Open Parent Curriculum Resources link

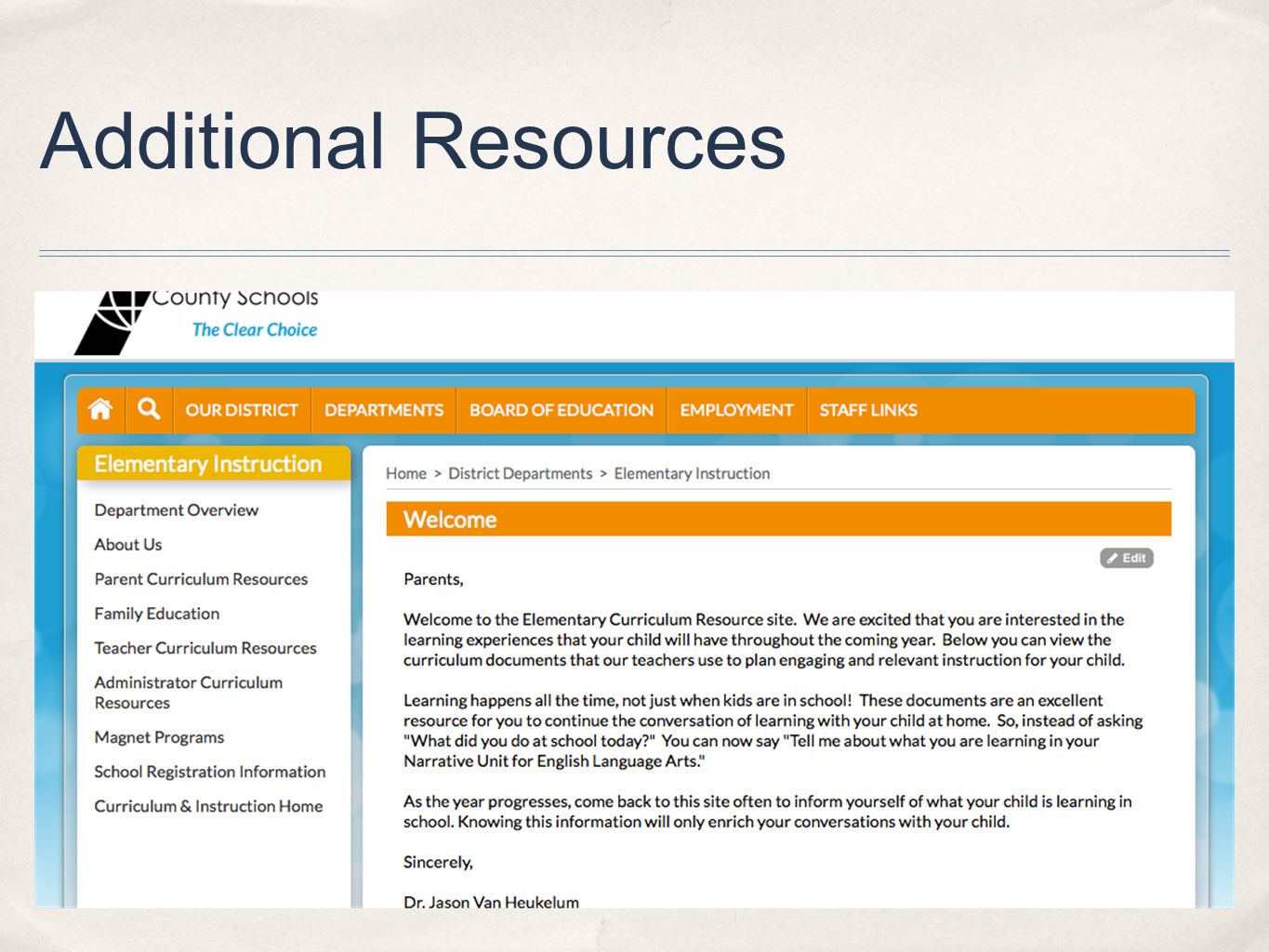(201, 578)
